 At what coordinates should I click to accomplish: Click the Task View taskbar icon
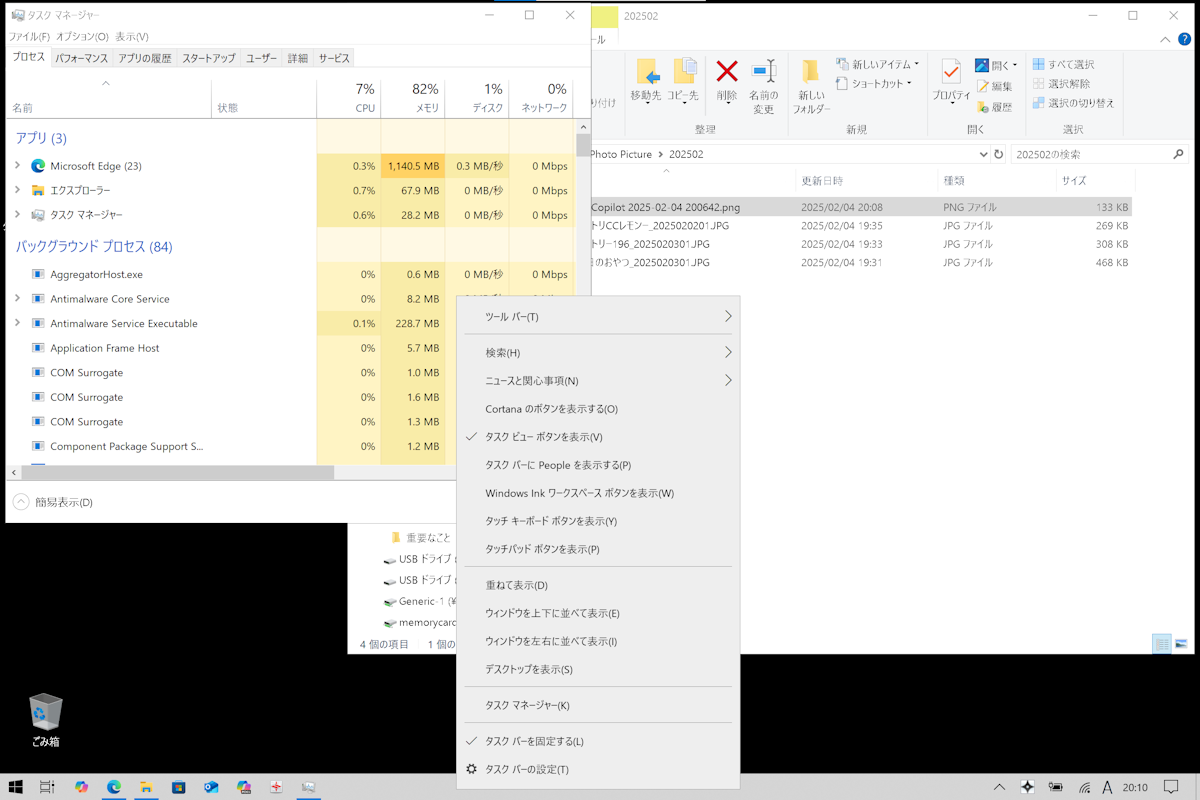pos(47,787)
